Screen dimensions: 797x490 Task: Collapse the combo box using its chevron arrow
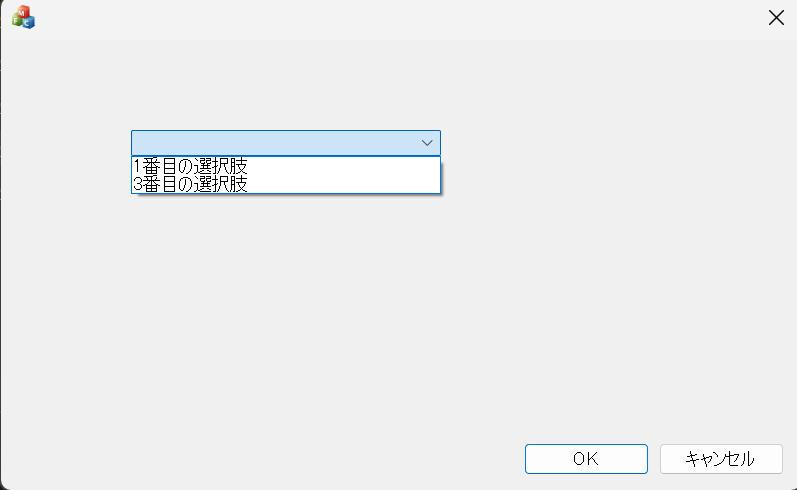427,143
